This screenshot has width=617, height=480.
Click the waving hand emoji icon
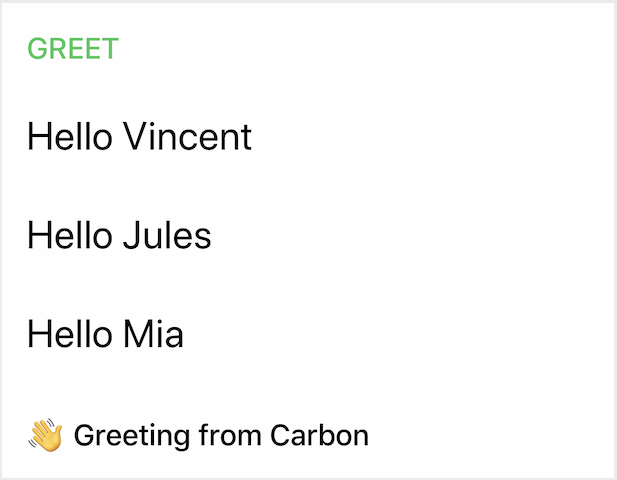45,435
